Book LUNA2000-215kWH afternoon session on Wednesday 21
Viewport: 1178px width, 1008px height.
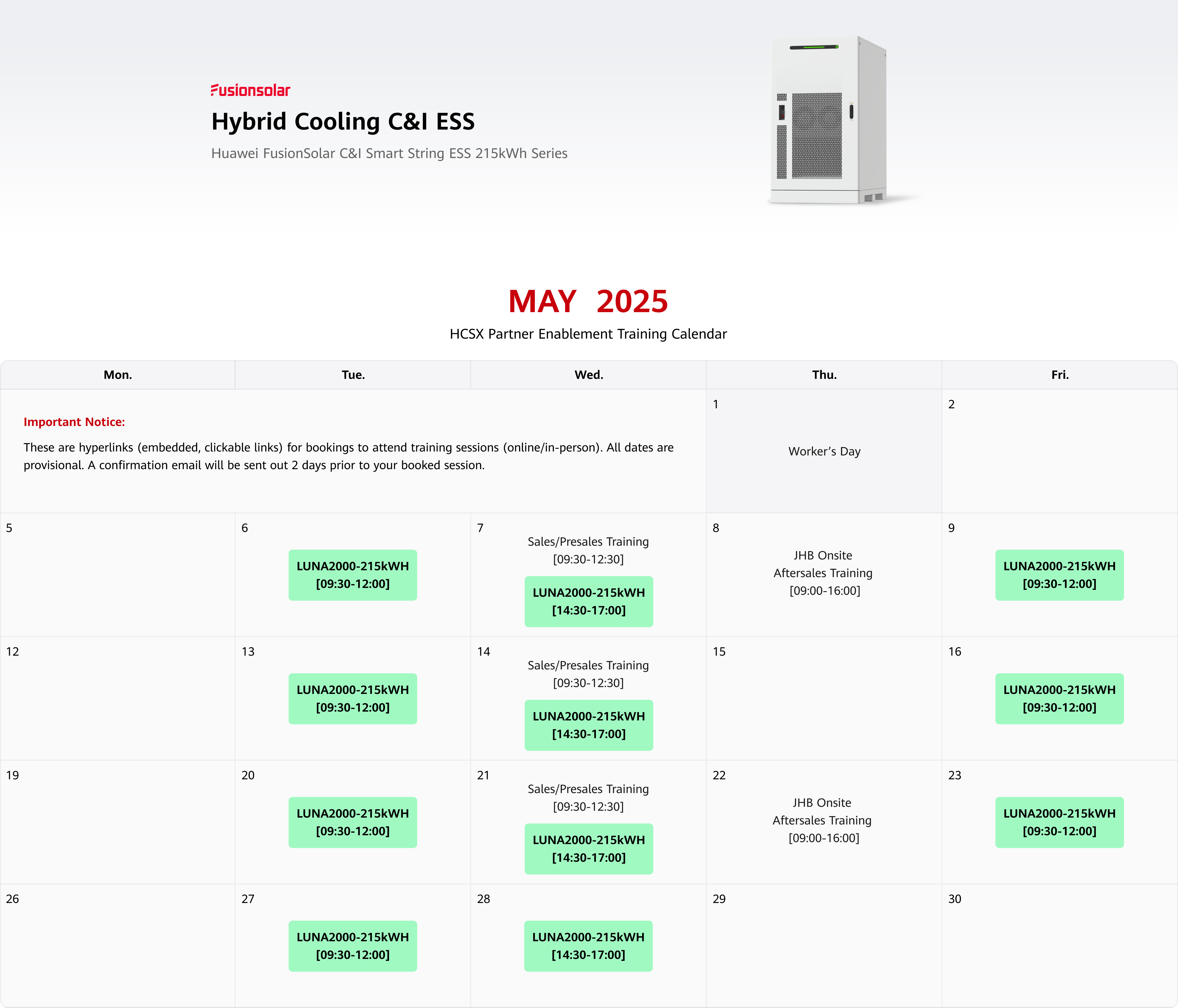tap(589, 849)
